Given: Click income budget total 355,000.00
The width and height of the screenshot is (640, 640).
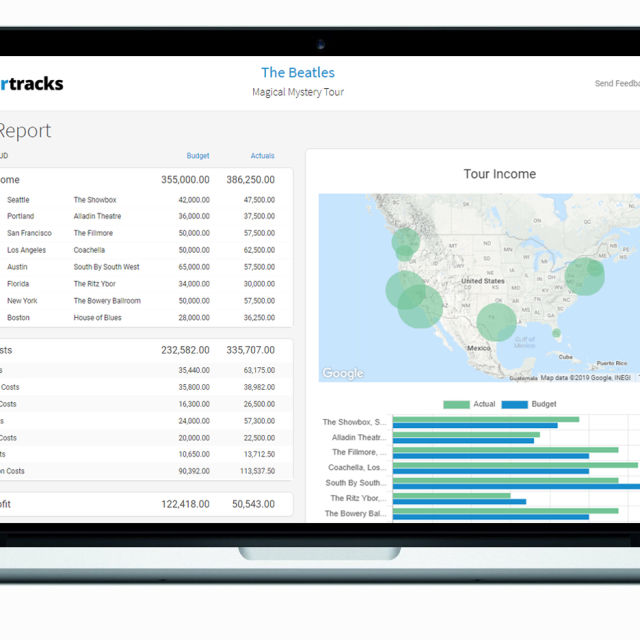Looking at the screenshot, I should (x=185, y=180).
